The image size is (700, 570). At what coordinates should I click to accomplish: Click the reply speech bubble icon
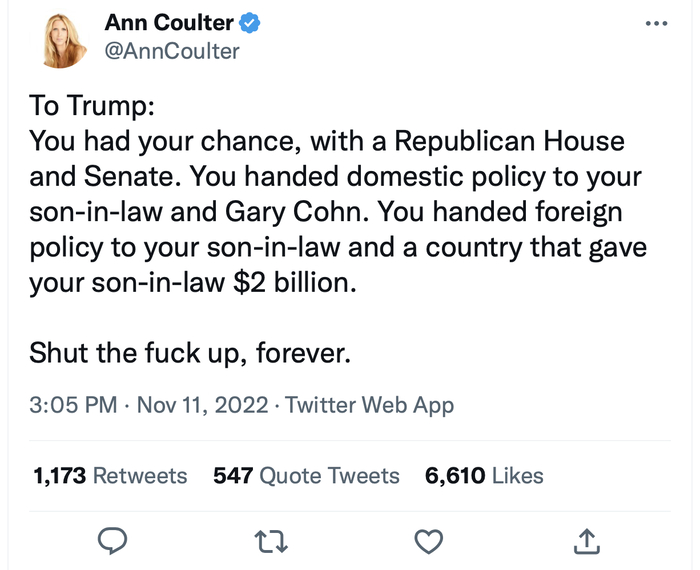[115, 541]
